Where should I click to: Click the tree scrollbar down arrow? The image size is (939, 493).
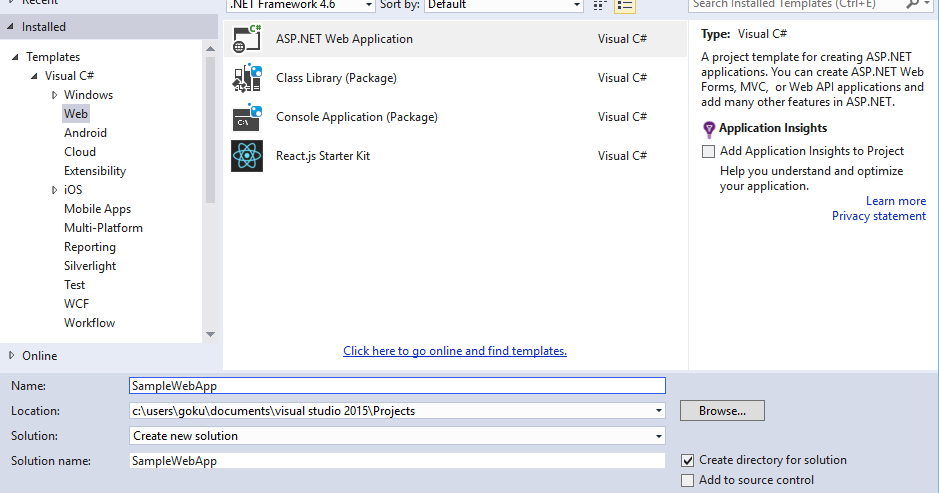210,334
